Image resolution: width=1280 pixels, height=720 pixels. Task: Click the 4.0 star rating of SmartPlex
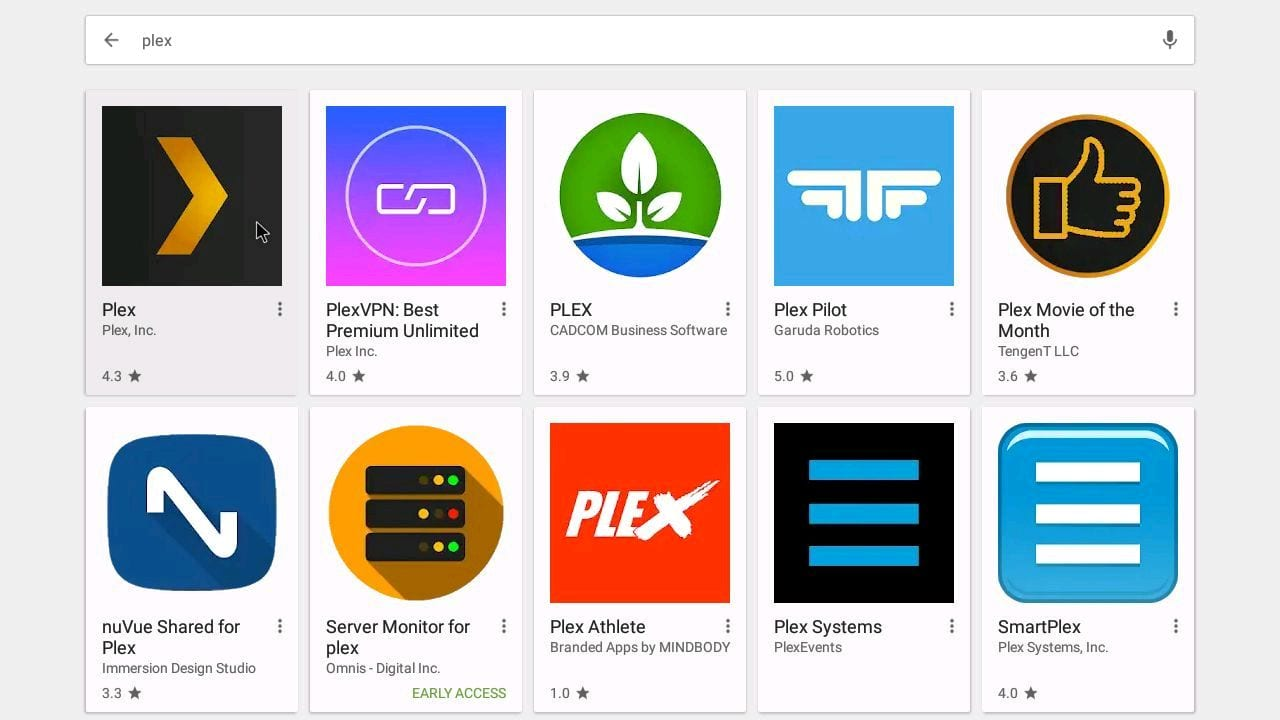tap(1017, 693)
